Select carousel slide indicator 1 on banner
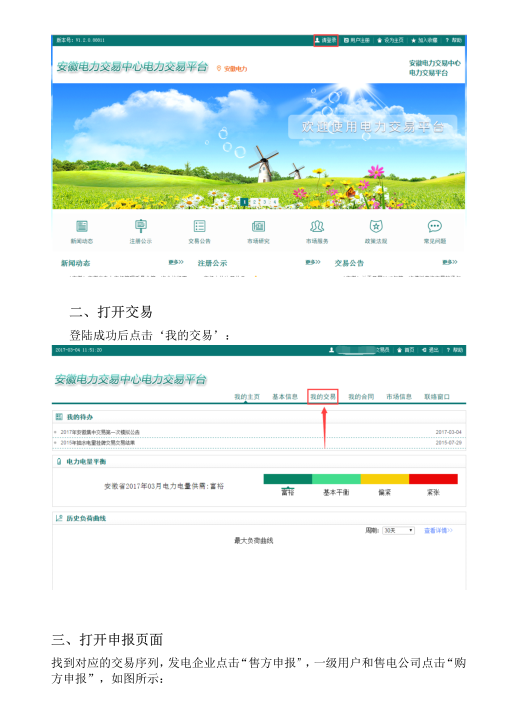Viewport: 530px width, 721px height. [245, 202]
